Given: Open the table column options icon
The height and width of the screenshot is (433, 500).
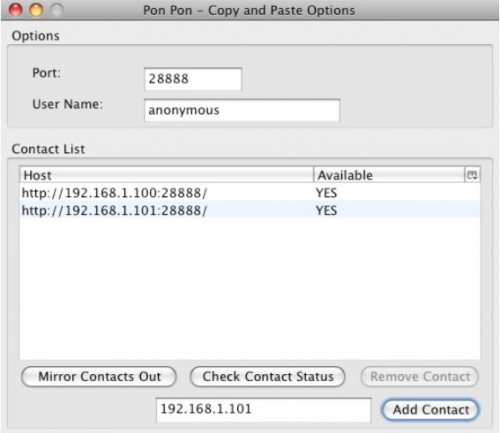Looking at the screenshot, I should point(472,175).
